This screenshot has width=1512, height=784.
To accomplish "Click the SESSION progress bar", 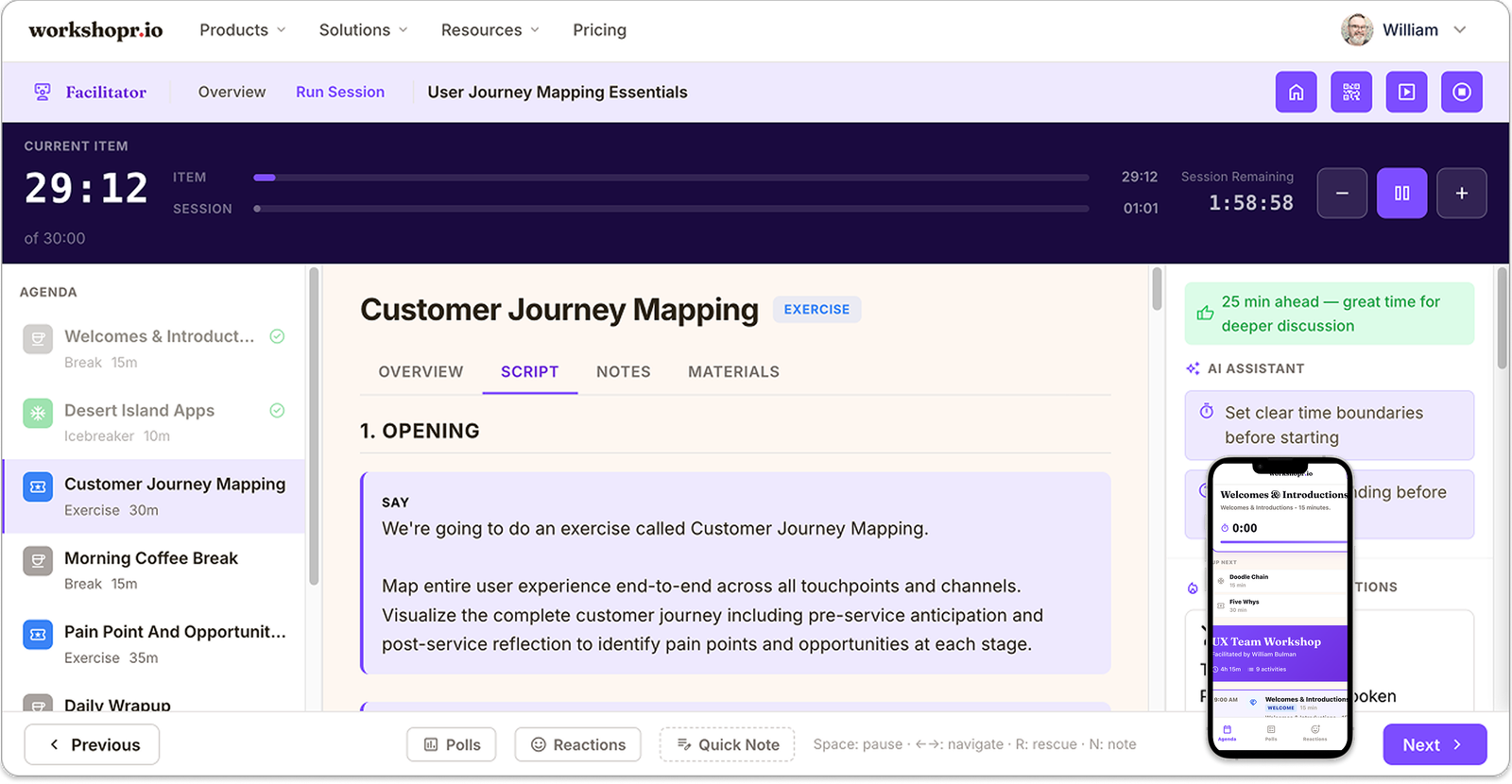I will [x=671, y=209].
